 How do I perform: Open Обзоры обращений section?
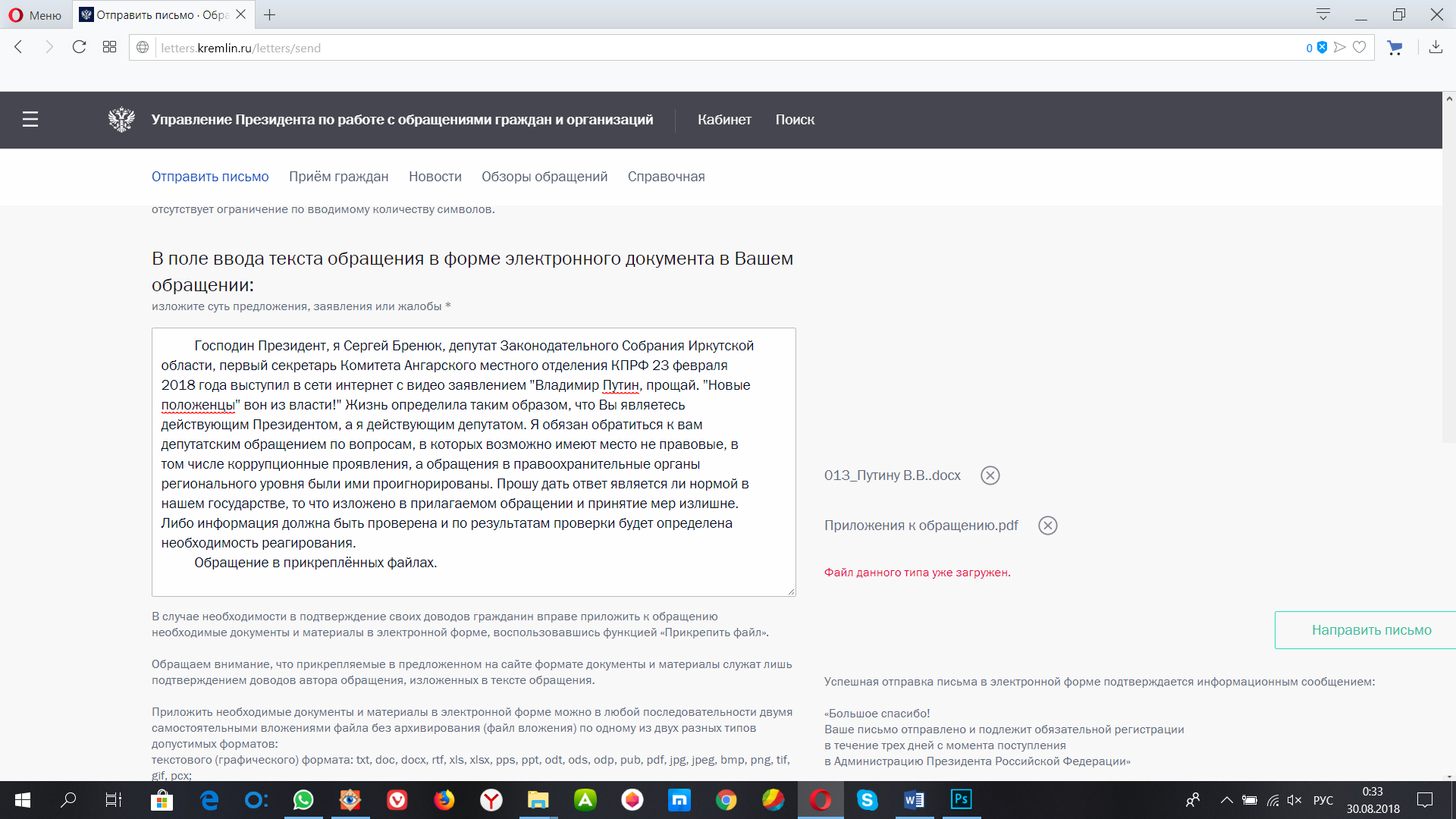click(544, 177)
